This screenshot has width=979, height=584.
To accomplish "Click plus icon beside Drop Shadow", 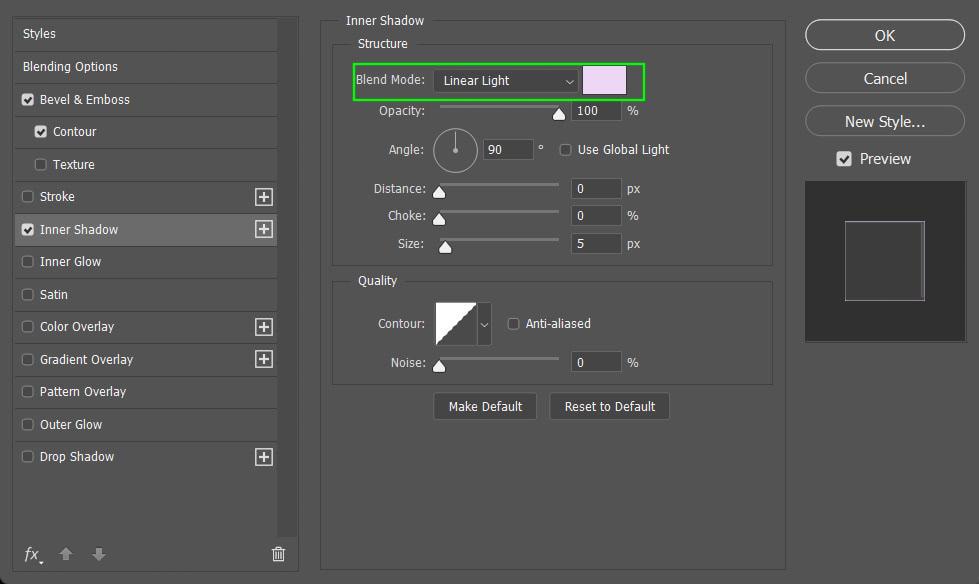I will pos(263,457).
